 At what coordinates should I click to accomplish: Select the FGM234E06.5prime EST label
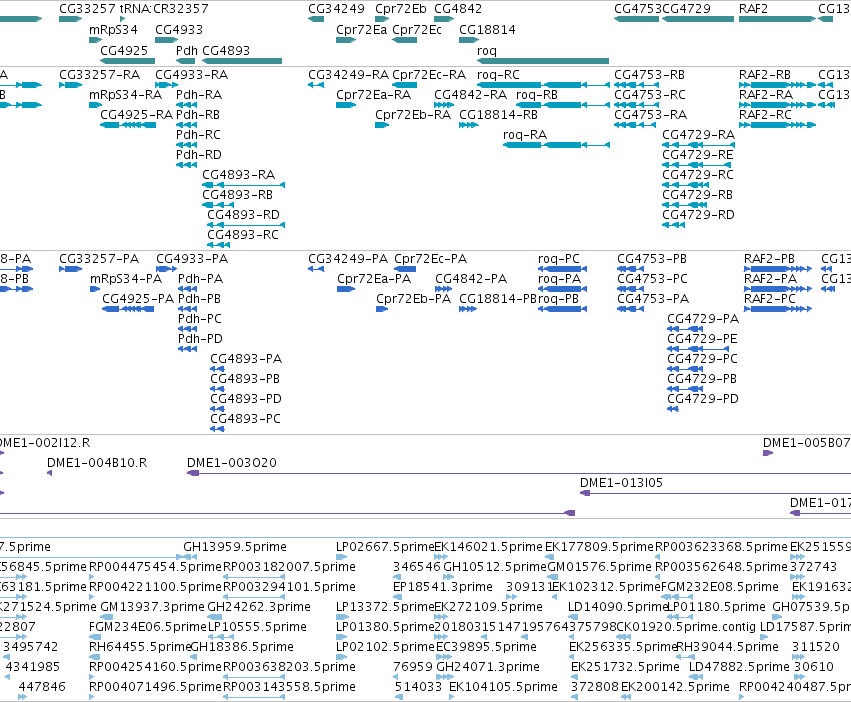[148, 627]
